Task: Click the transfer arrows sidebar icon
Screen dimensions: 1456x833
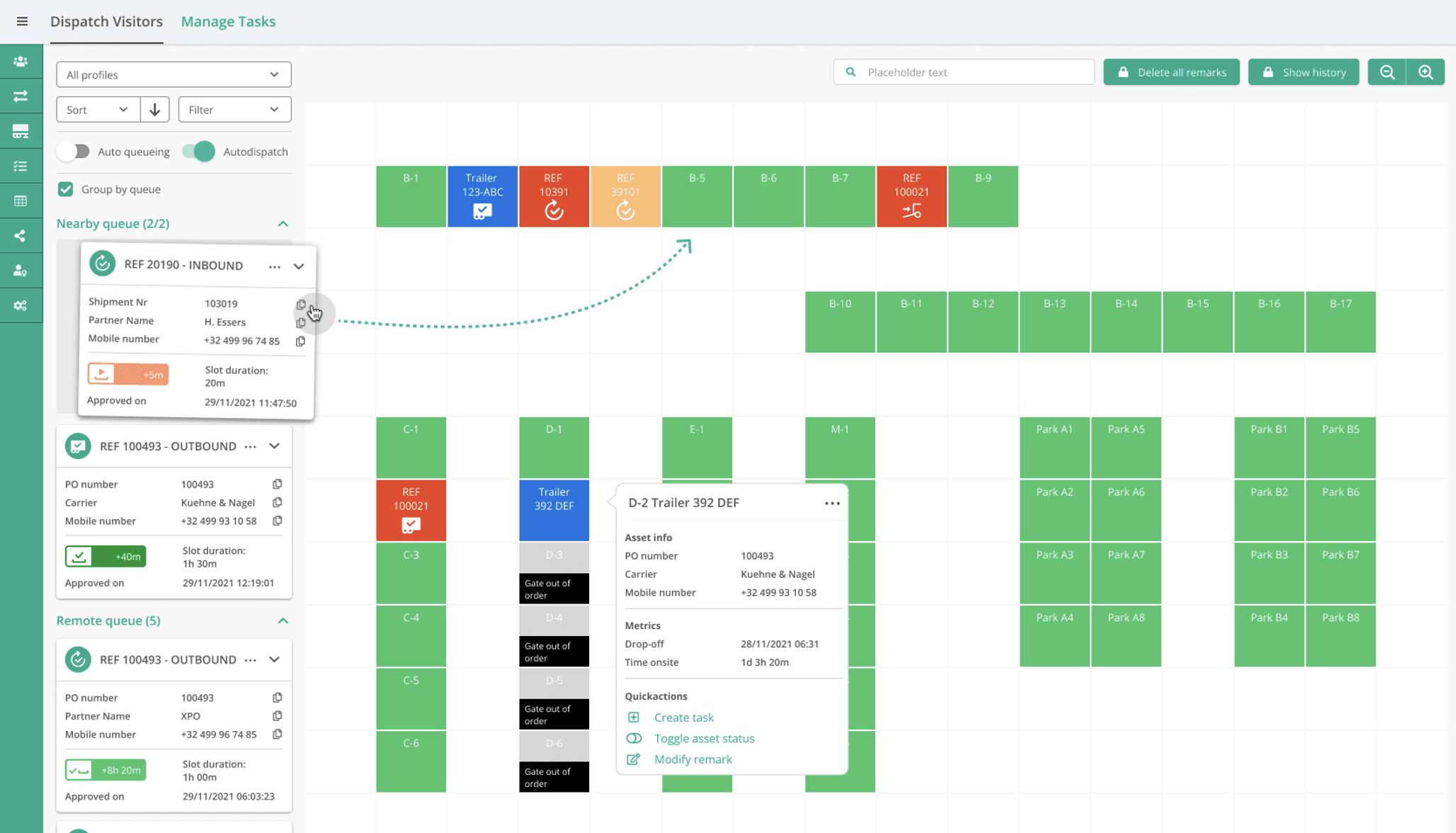Action: (x=21, y=96)
